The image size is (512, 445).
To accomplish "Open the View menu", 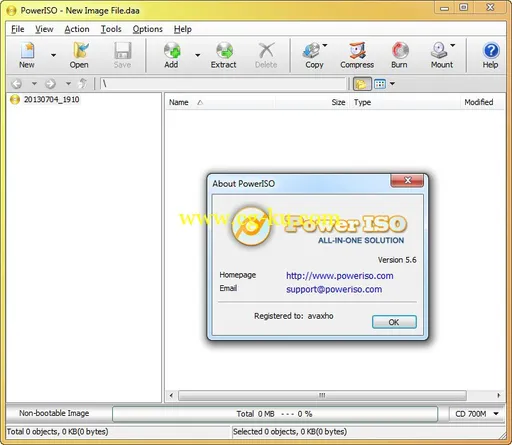I will point(44,29).
